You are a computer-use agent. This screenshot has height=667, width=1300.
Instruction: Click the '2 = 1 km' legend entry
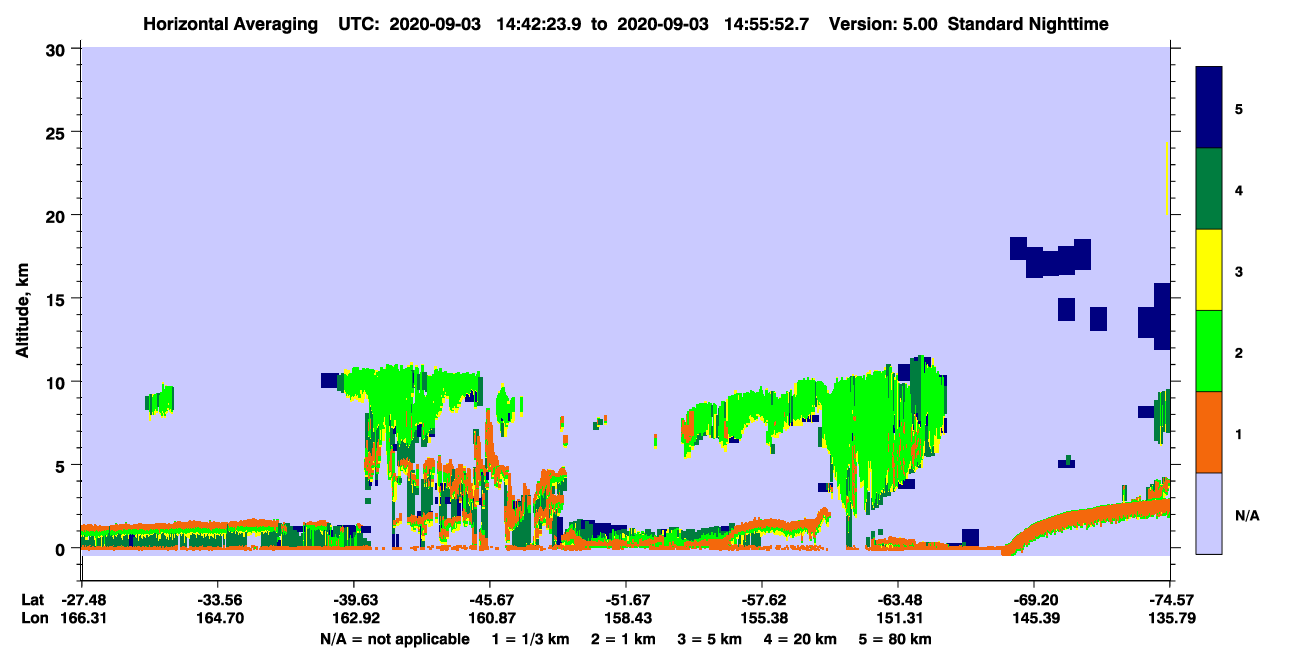coord(623,639)
